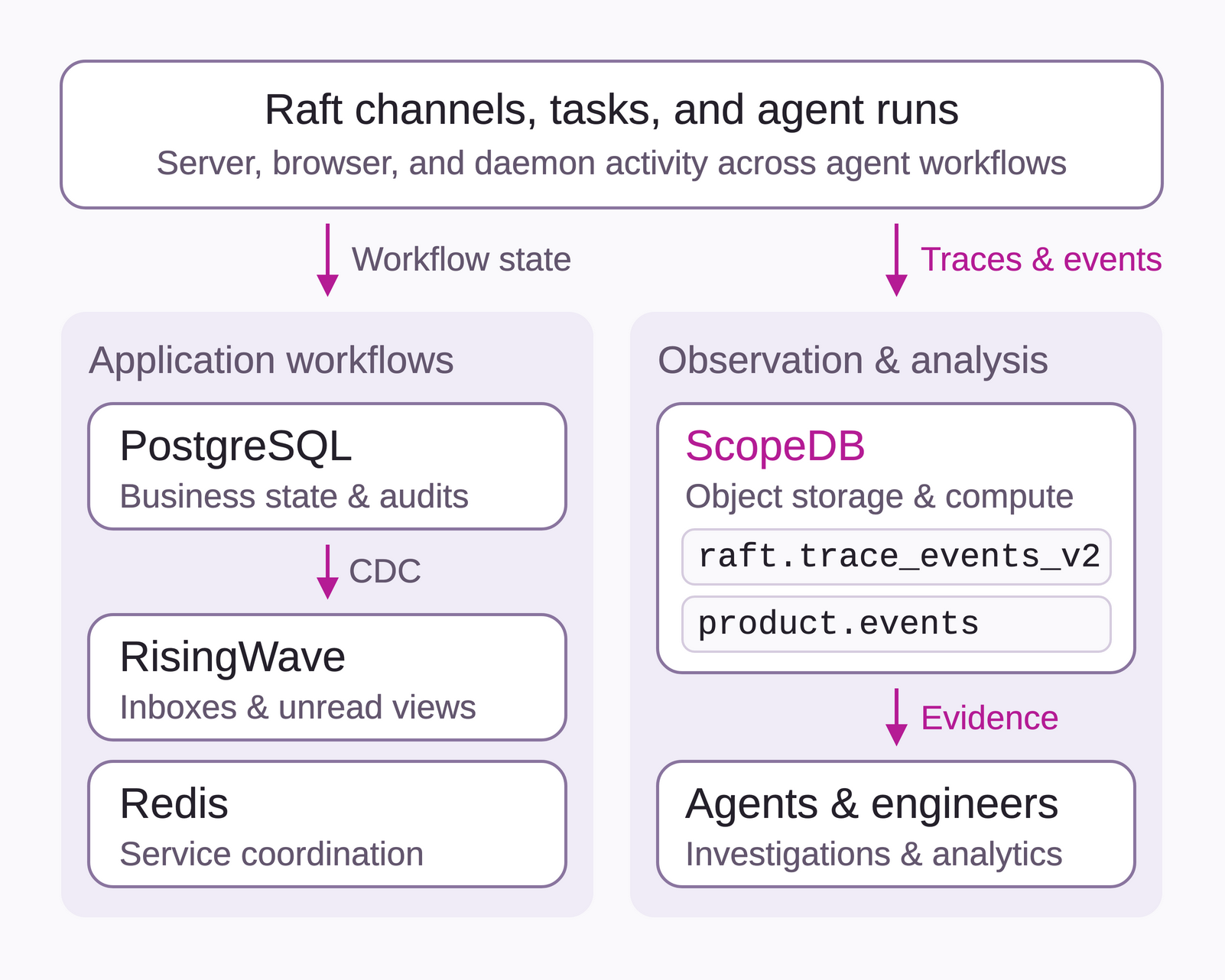This screenshot has width=1225, height=980.
Task: Click the Evidence label
Action: click(x=989, y=718)
